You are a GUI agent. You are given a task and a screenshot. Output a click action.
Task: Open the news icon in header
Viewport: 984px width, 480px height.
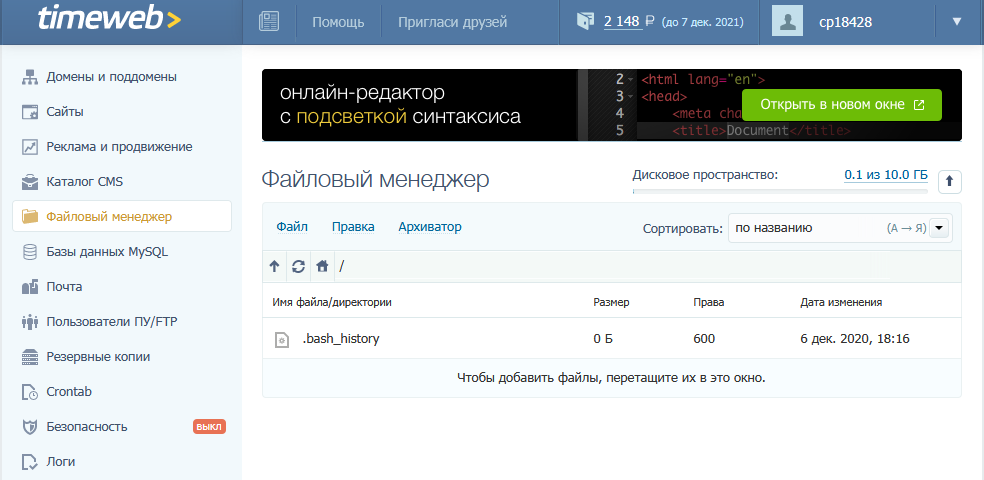click(269, 22)
